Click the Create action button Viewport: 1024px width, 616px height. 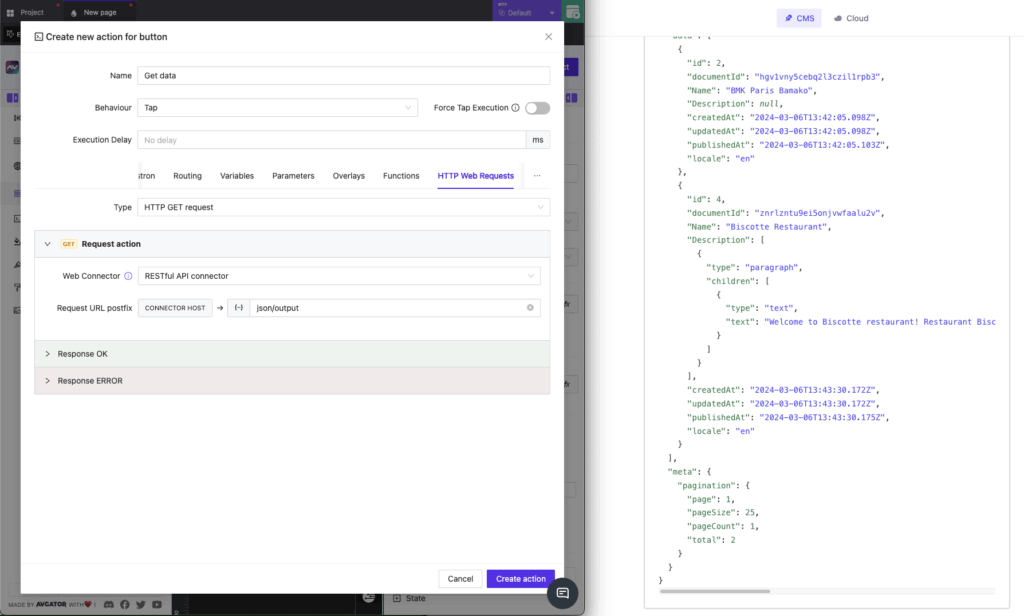tap(520, 579)
